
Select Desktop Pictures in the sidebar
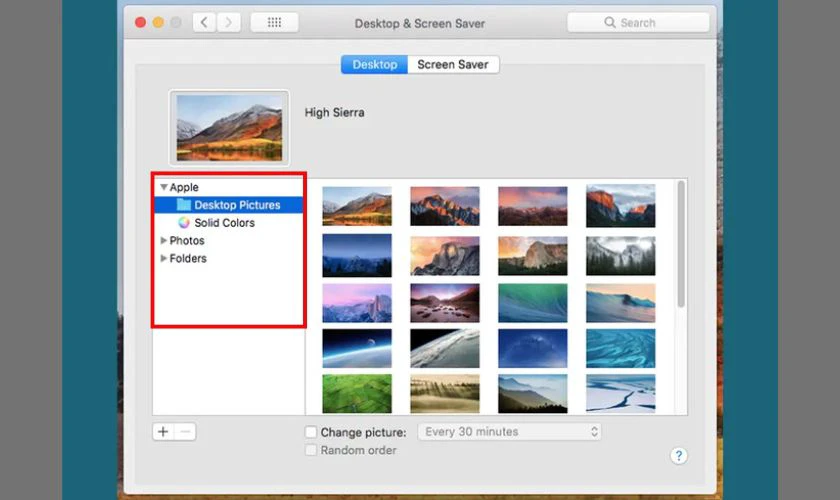tap(229, 205)
